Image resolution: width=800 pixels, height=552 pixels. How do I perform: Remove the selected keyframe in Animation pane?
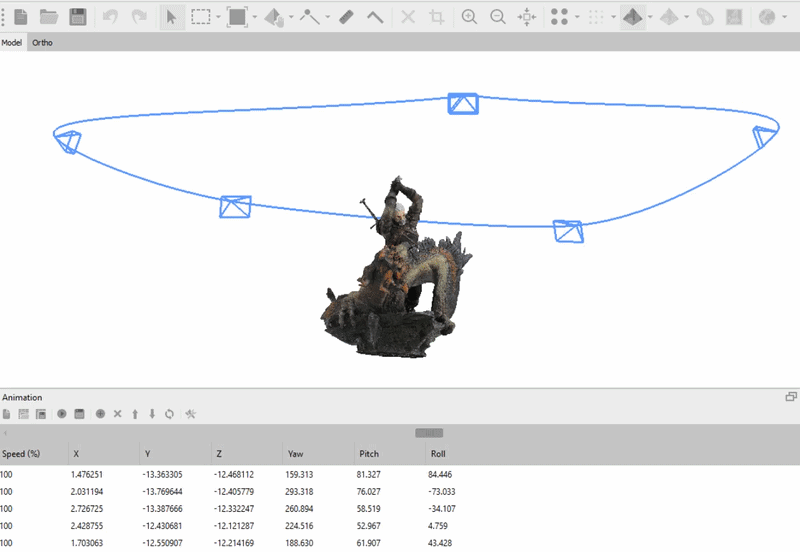118,414
